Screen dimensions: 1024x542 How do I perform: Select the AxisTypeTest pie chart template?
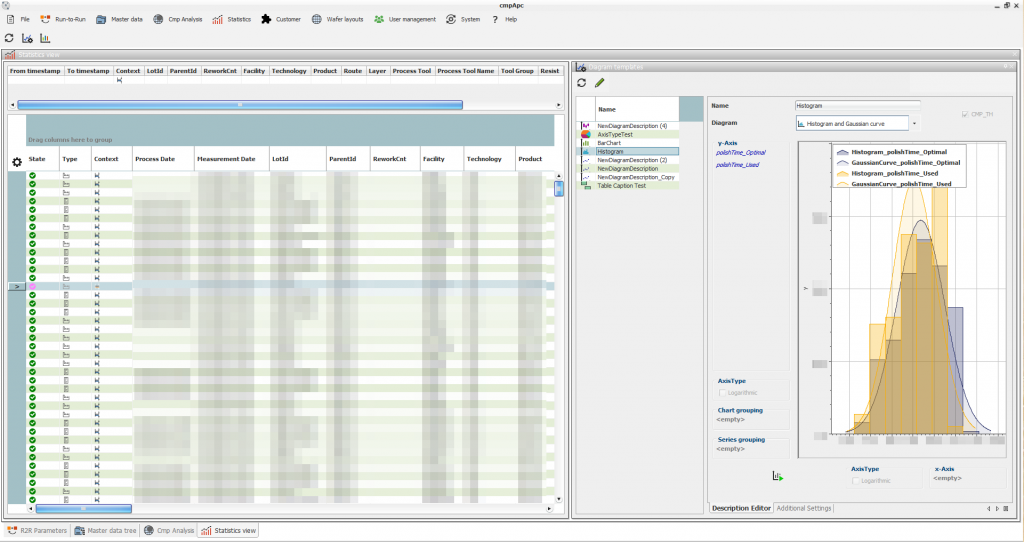(x=615, y=134)
